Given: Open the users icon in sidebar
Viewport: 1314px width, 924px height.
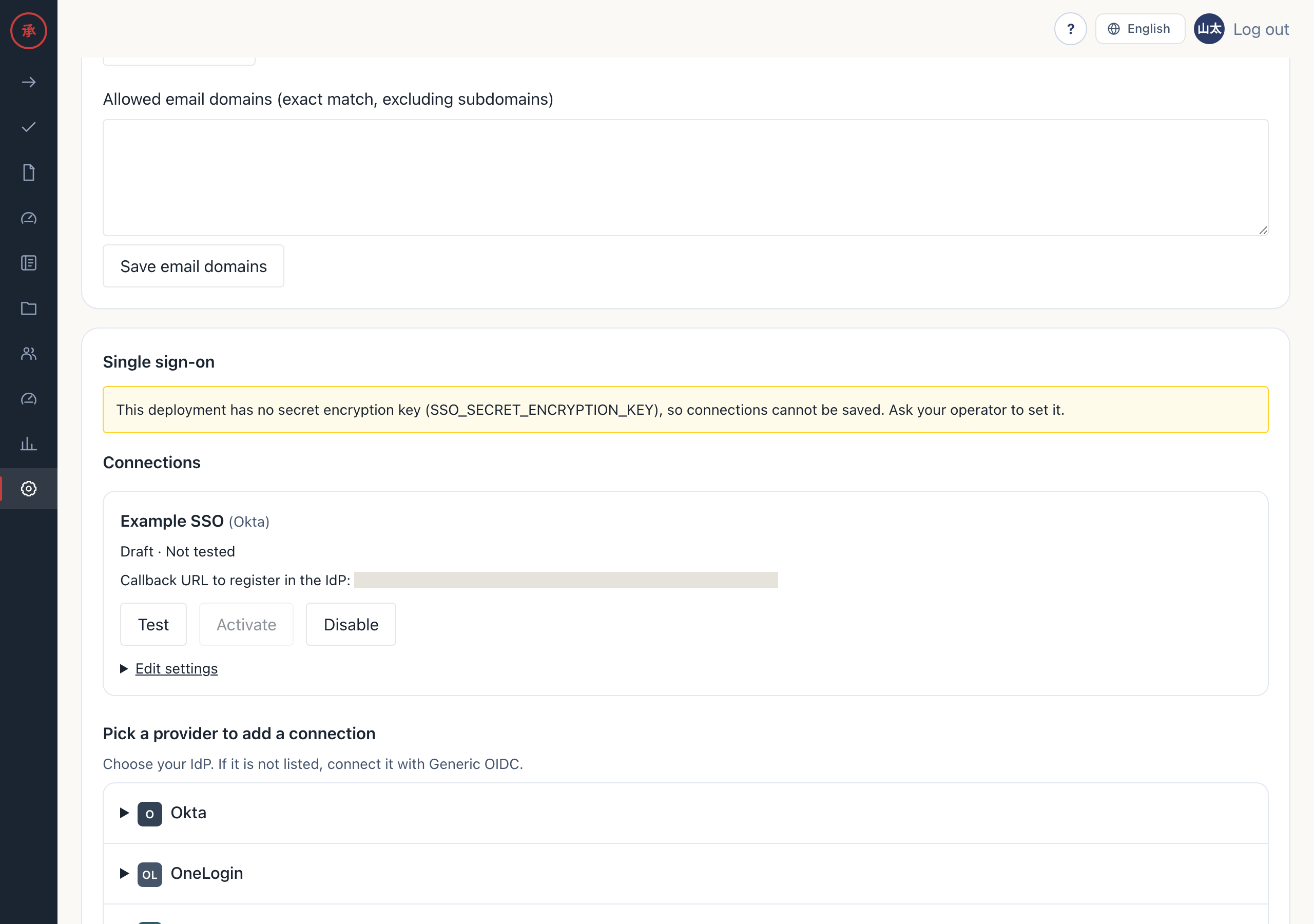Looking at the screenshot, I should (29, 353).
